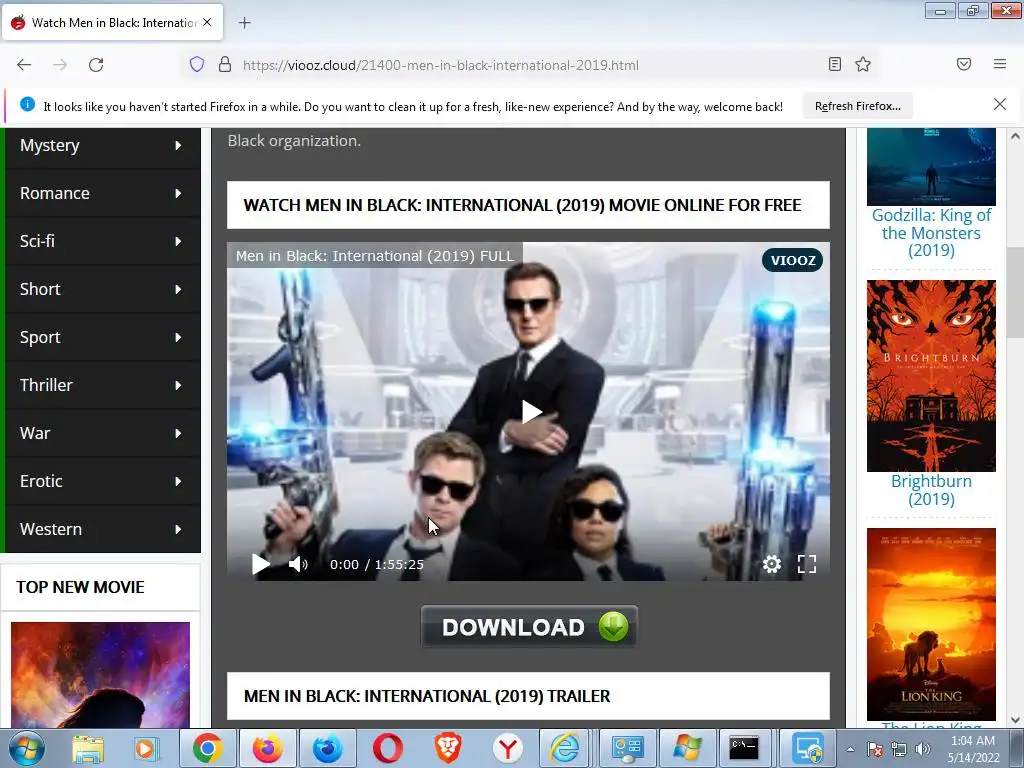1024x768 pixels.
Task: Open the Thriller genre menu item
Action: [103, 385]
